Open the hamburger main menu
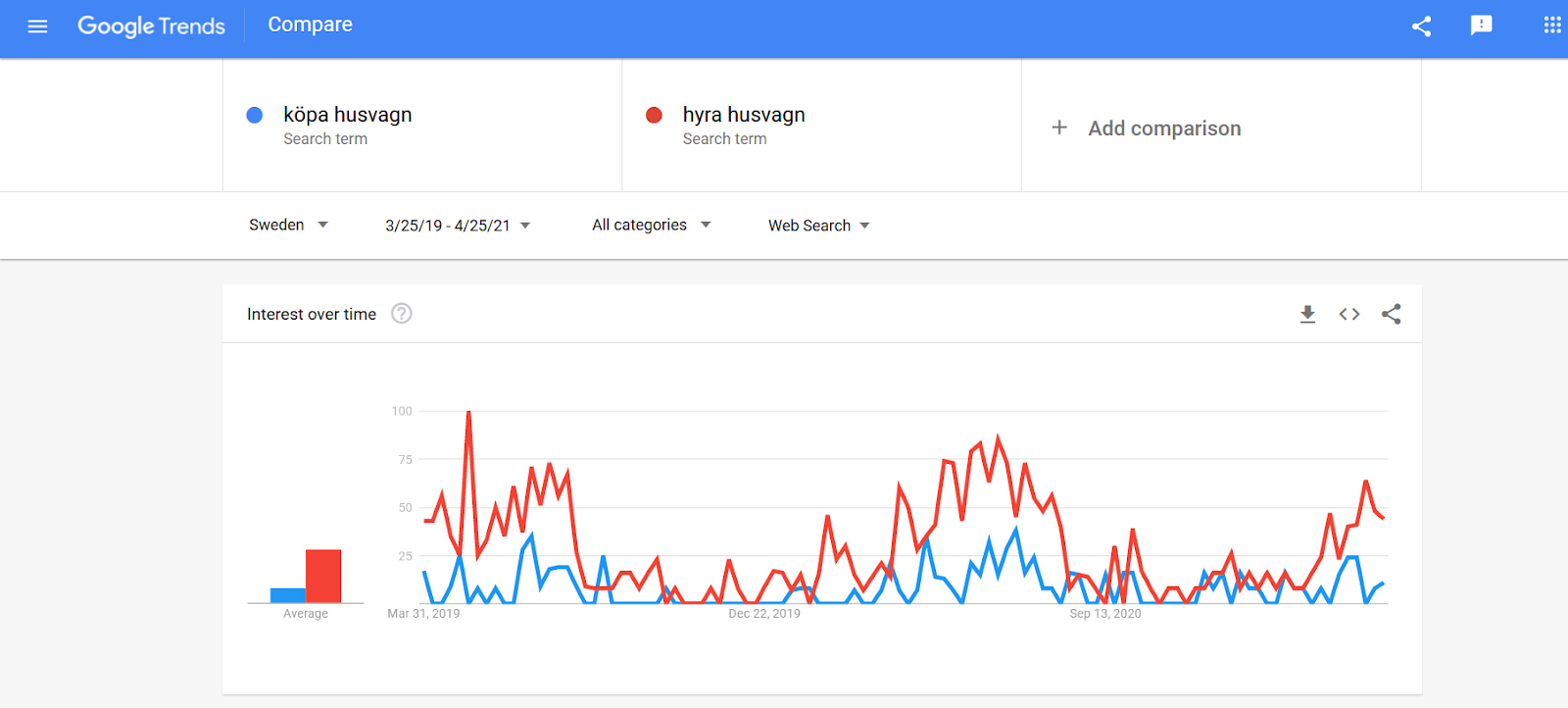The image size is (1568, 708). point(37,26)
